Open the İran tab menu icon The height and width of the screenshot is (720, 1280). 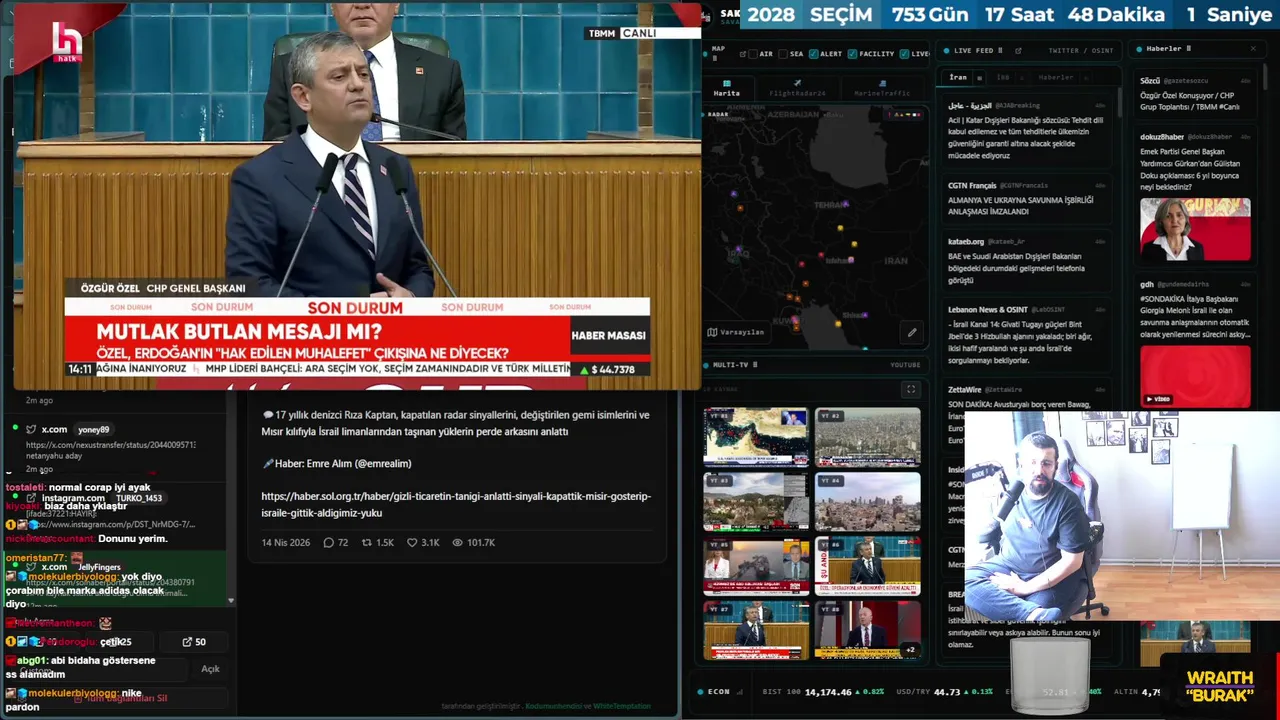pyautogui.click(x=979, y=77)
